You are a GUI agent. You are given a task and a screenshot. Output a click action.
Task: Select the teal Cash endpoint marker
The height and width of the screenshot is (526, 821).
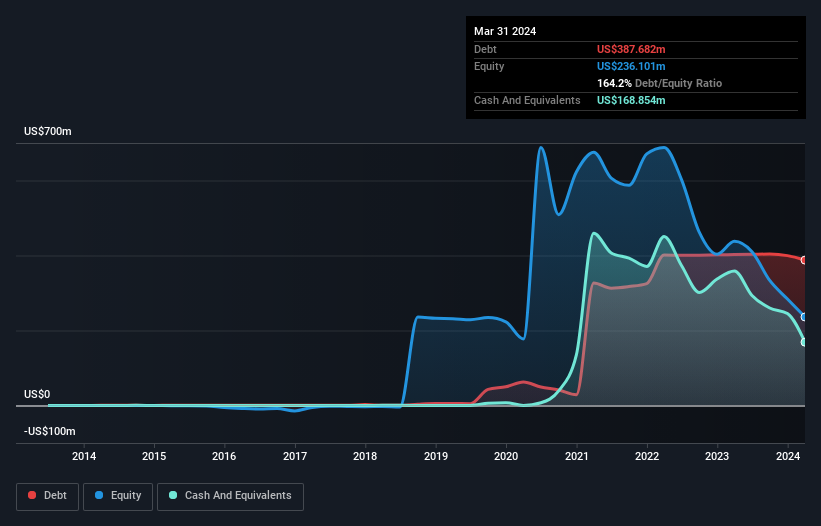(x=804, y=342)
